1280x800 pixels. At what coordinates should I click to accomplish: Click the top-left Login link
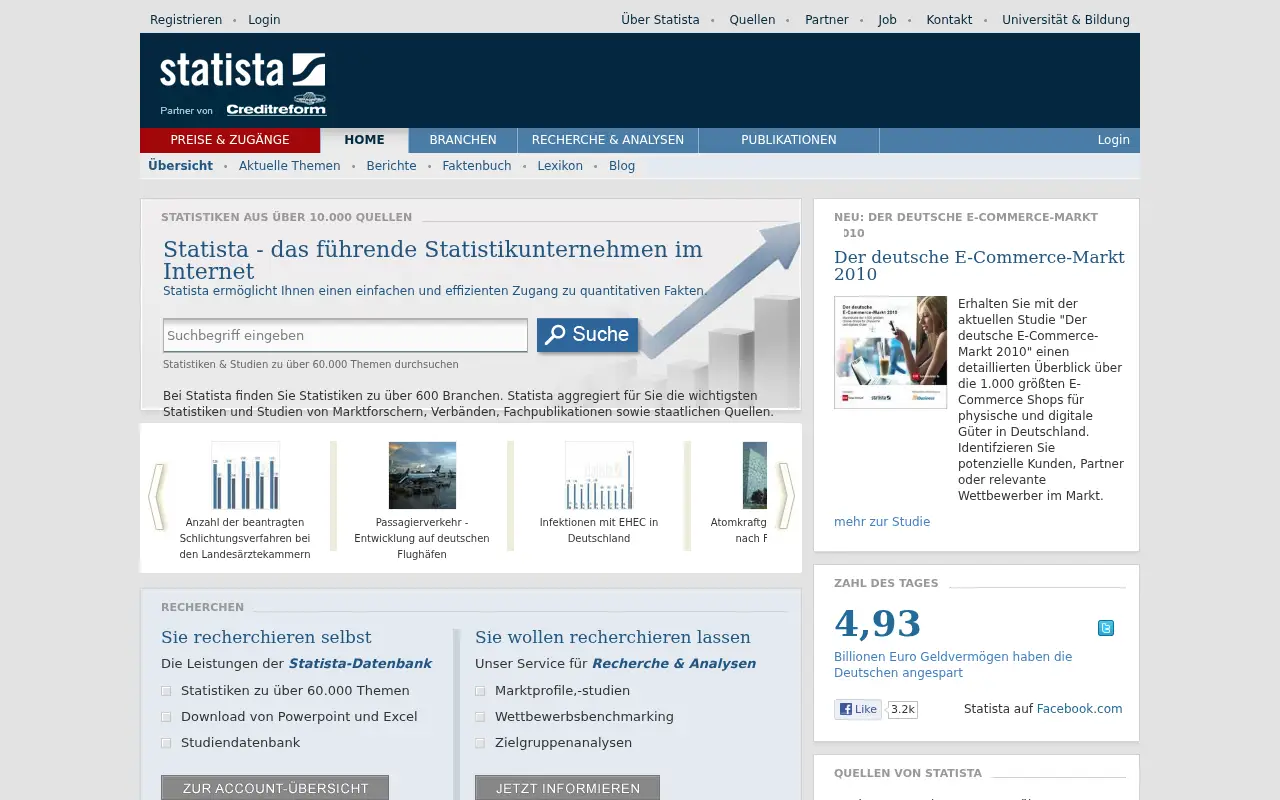(x=264, y=20)
